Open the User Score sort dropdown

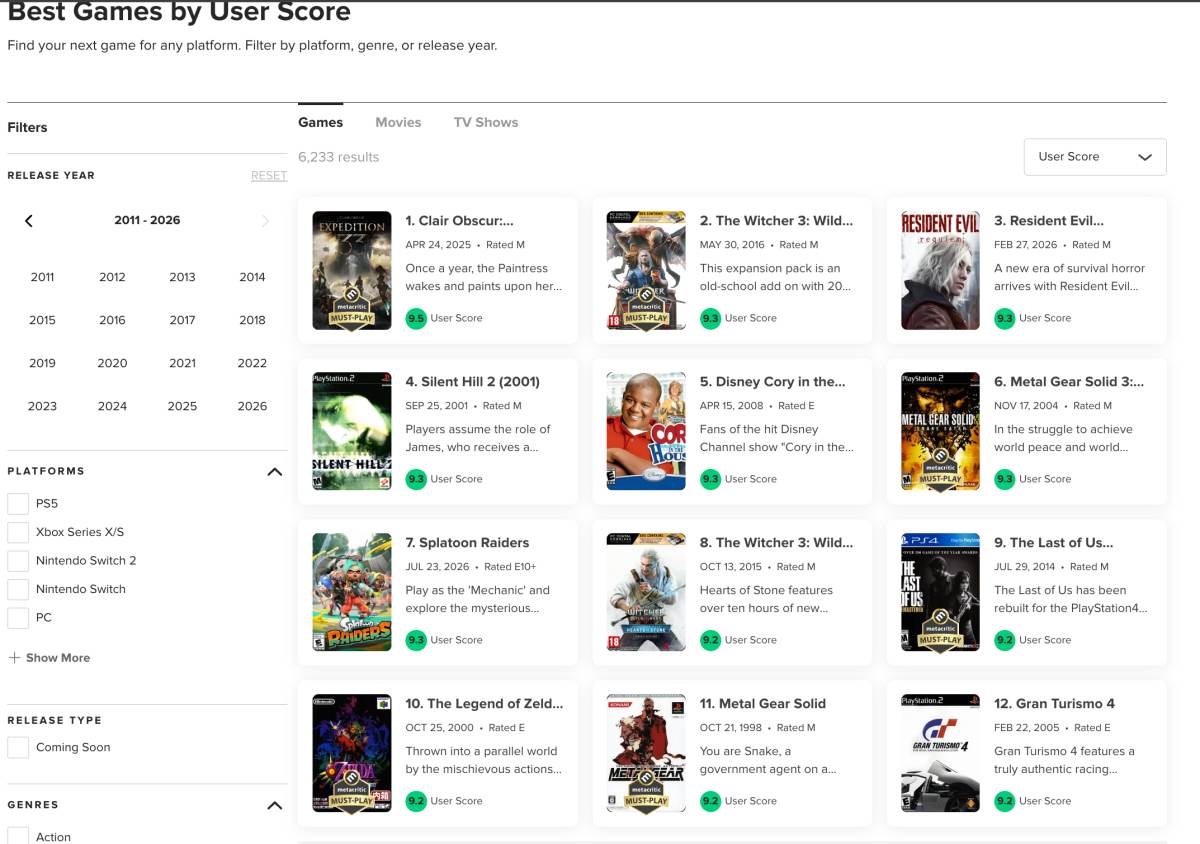pos(1095,157)
